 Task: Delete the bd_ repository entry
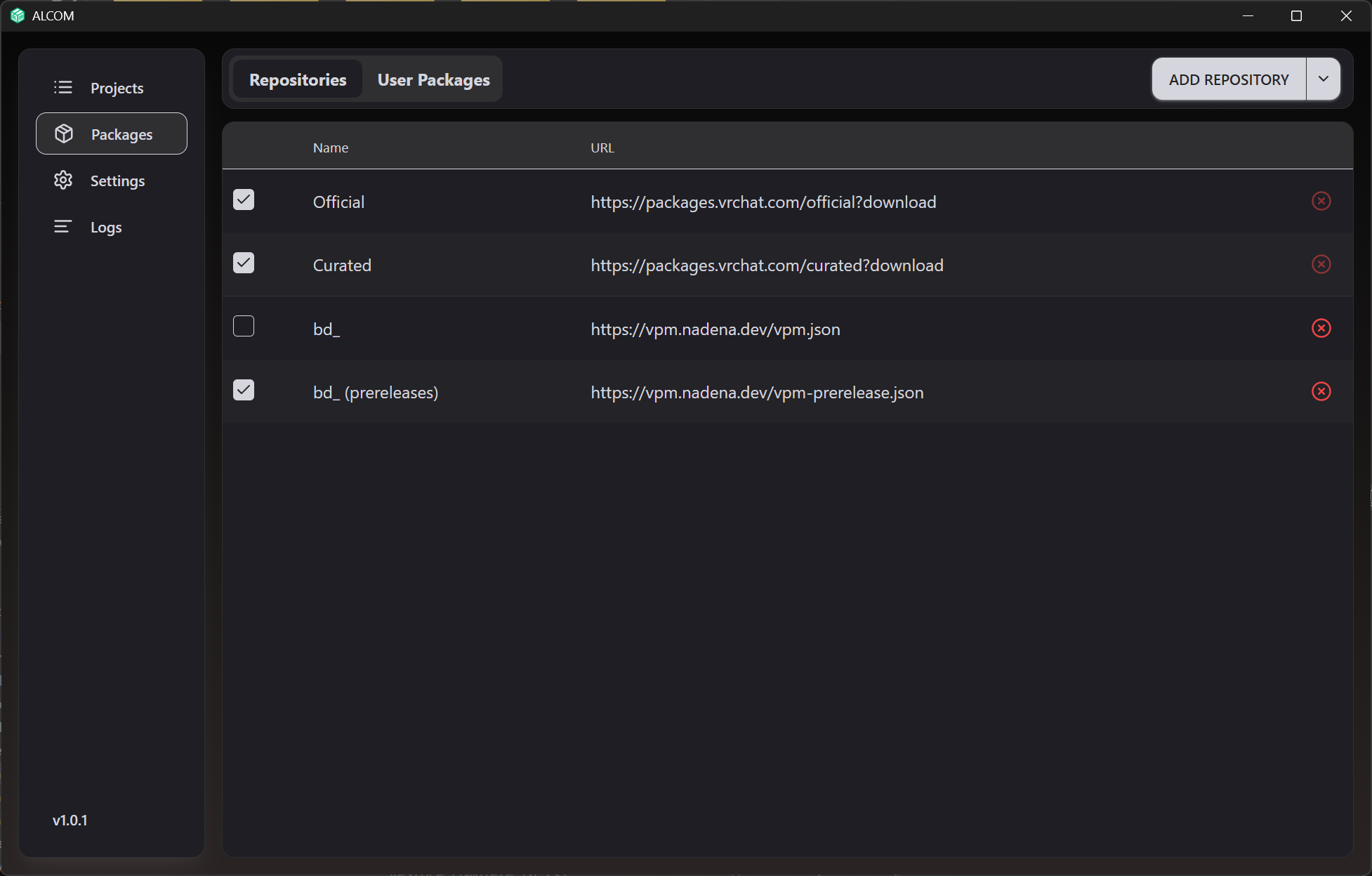1321,328
